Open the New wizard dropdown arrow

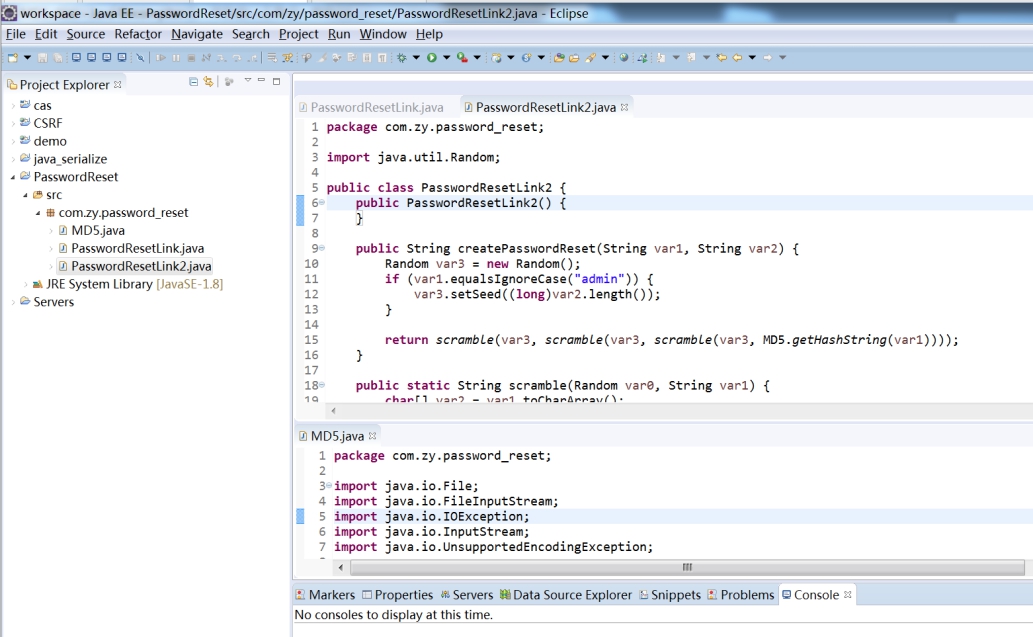tap(28, 58)
